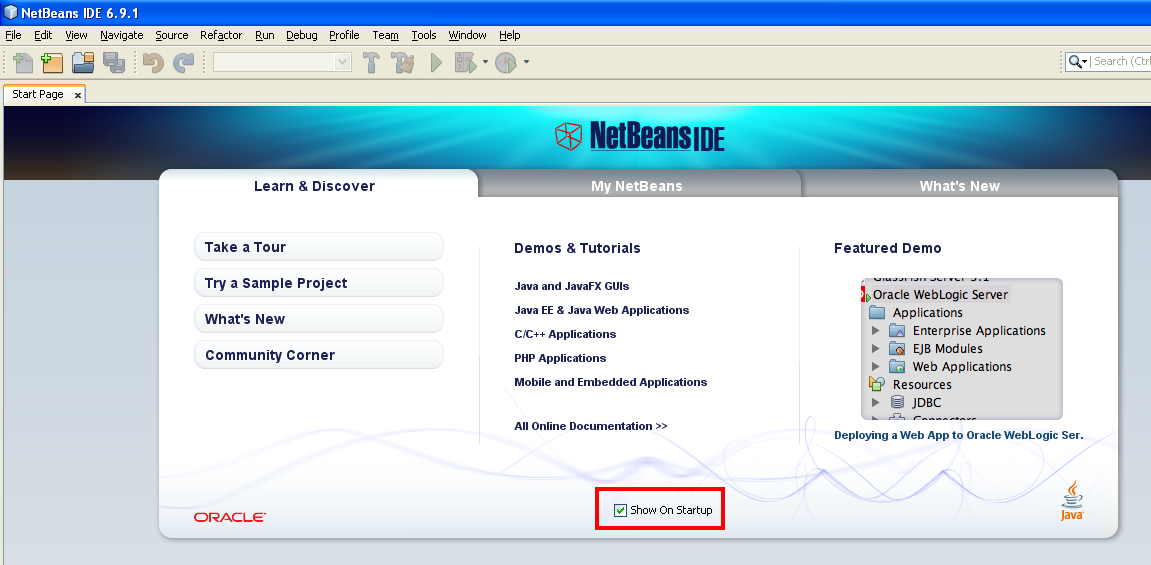This screenshot has width=1151, height=565.
Task: Click the Community Corner button
Action: tap(319, 354)
